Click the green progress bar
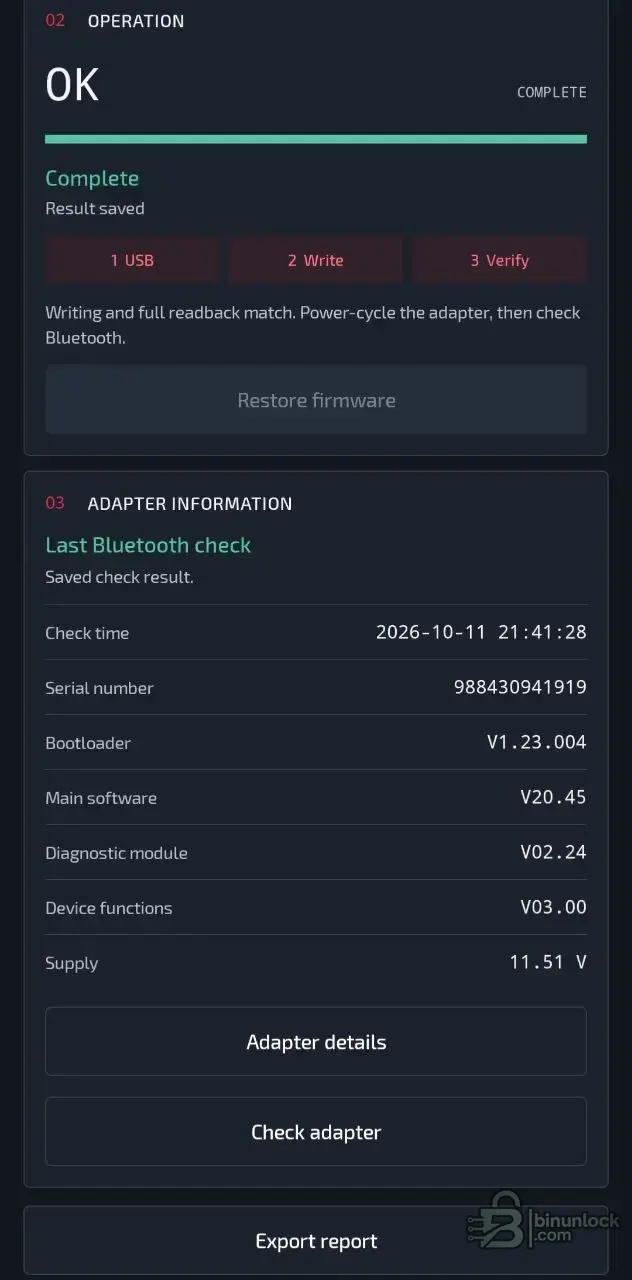This screenshot has width=632, height=1280. pyautogui.click(x=316, y=139)
